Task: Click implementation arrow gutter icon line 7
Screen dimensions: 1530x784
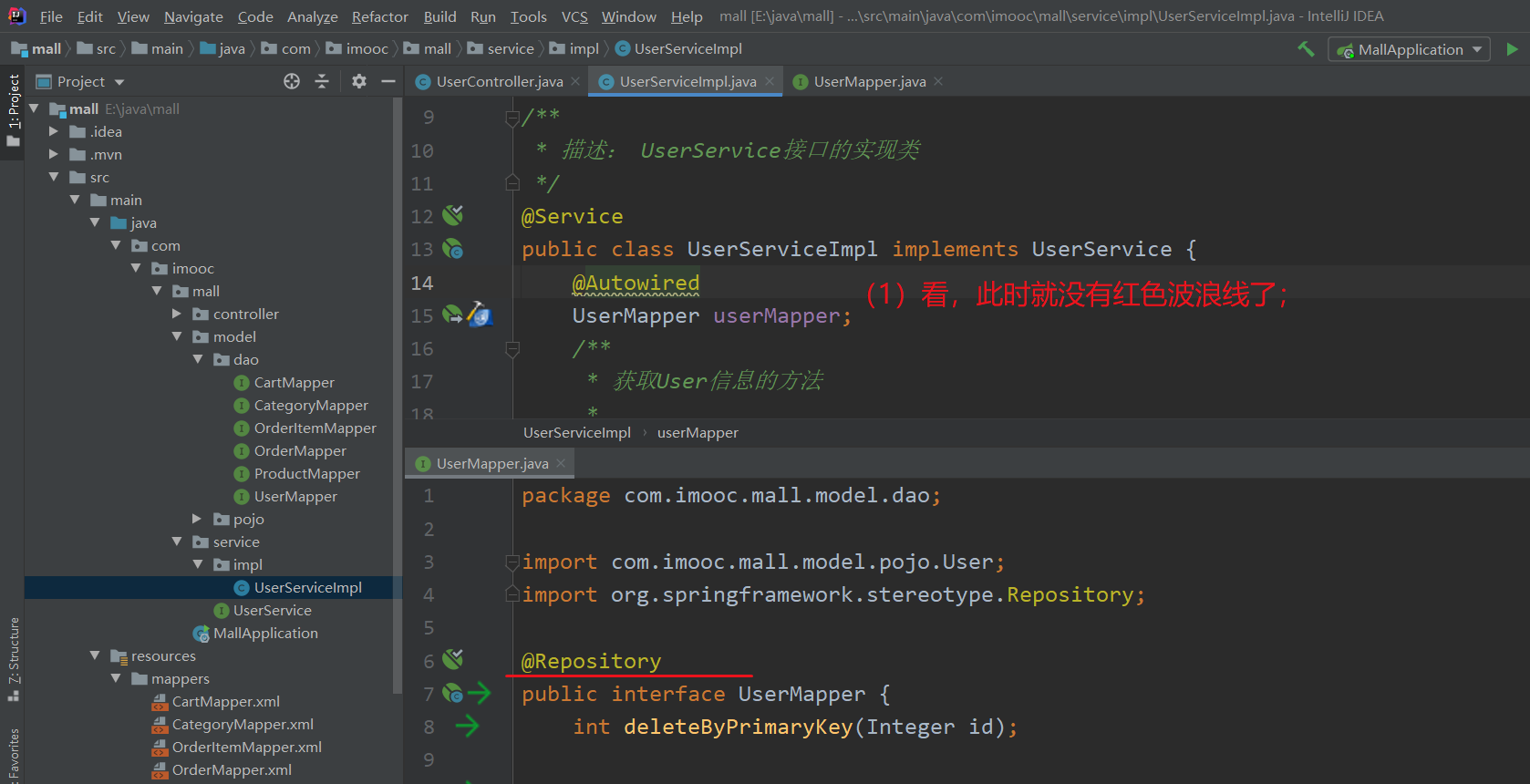Action: tap(479, 694)
